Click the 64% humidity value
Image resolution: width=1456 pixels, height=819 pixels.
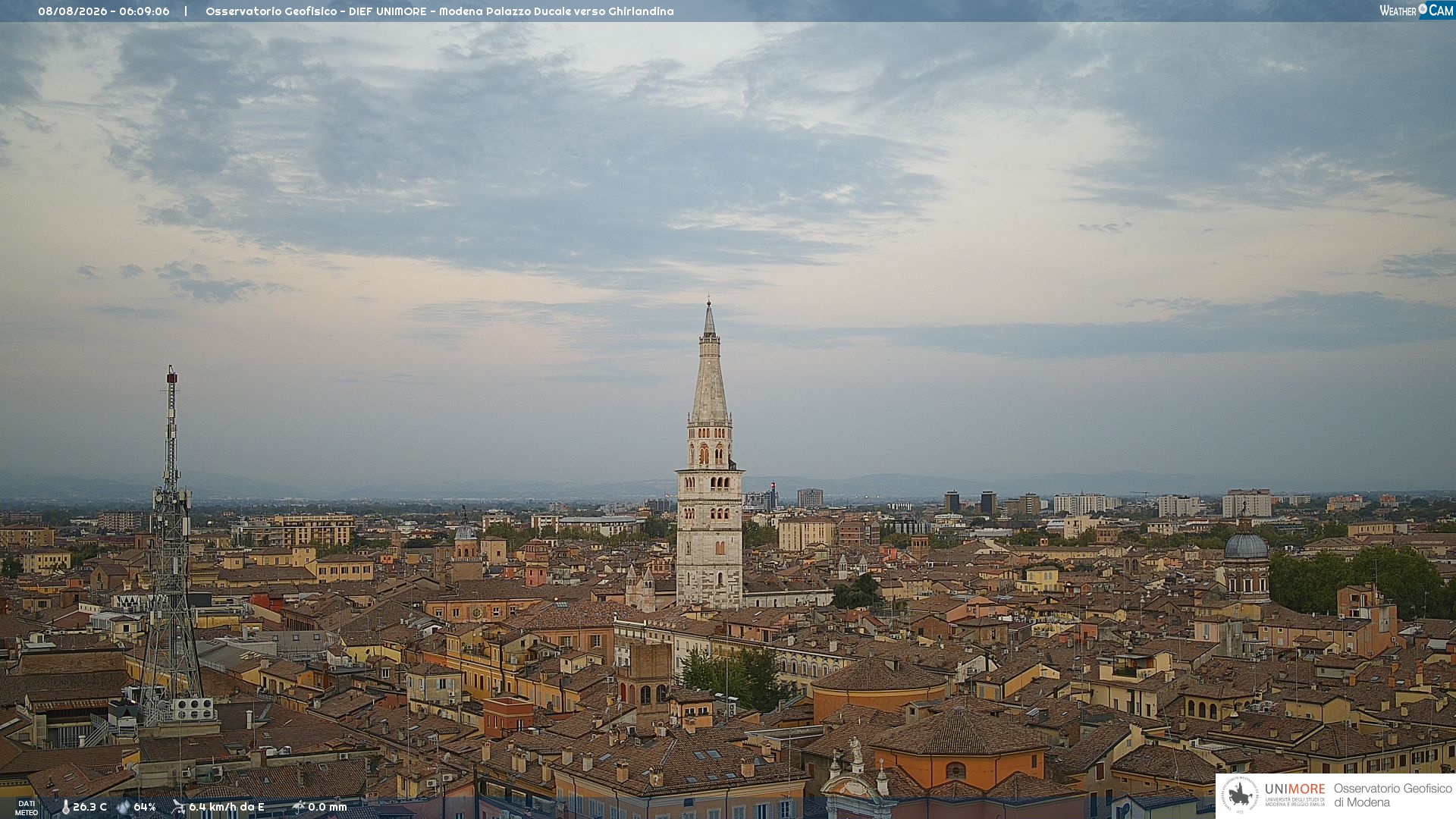[x=145, y=807]
